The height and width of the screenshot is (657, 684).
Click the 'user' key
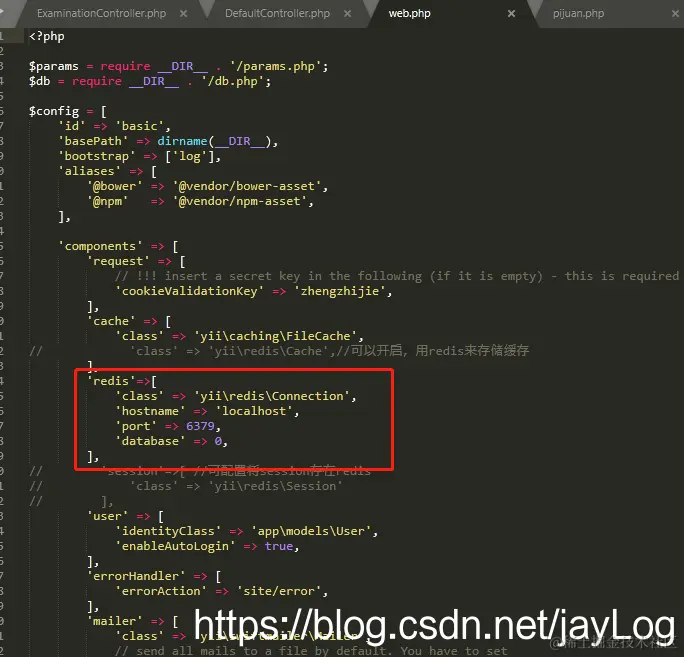coord(108,517)
